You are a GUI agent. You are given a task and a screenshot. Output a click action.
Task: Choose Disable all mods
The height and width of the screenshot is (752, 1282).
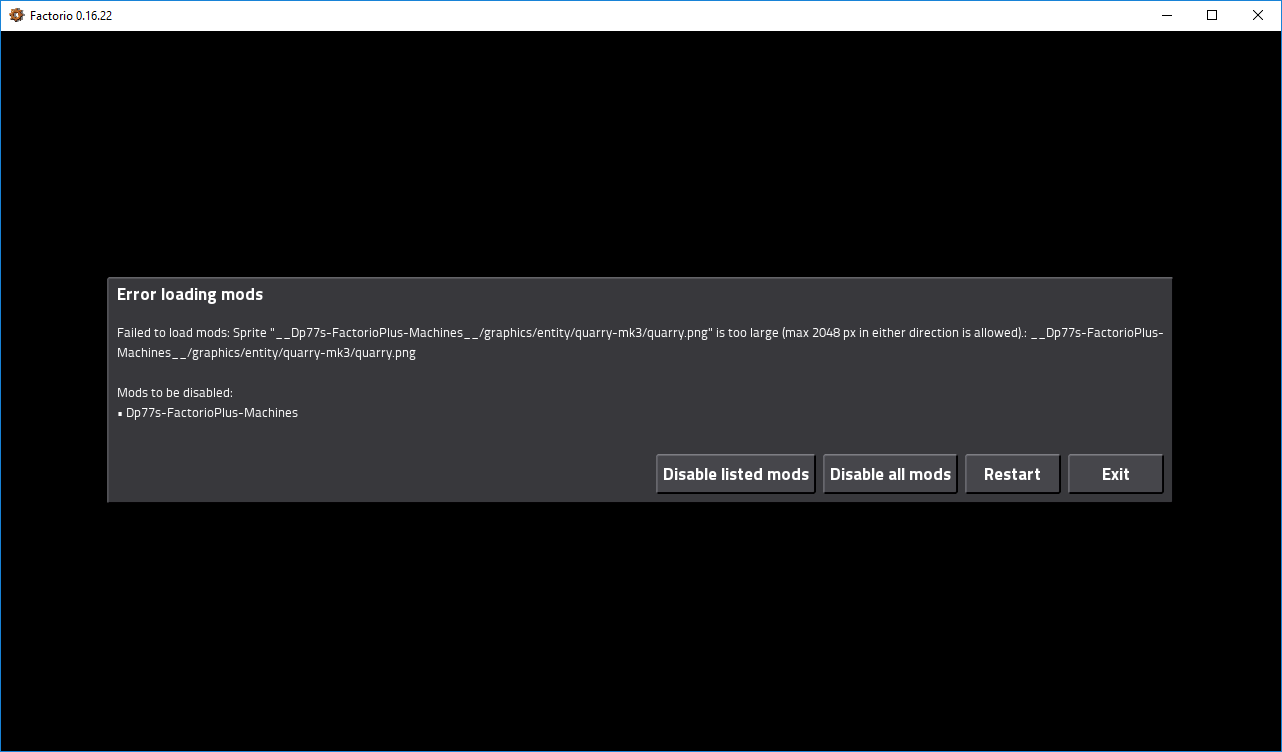point(890,474)
